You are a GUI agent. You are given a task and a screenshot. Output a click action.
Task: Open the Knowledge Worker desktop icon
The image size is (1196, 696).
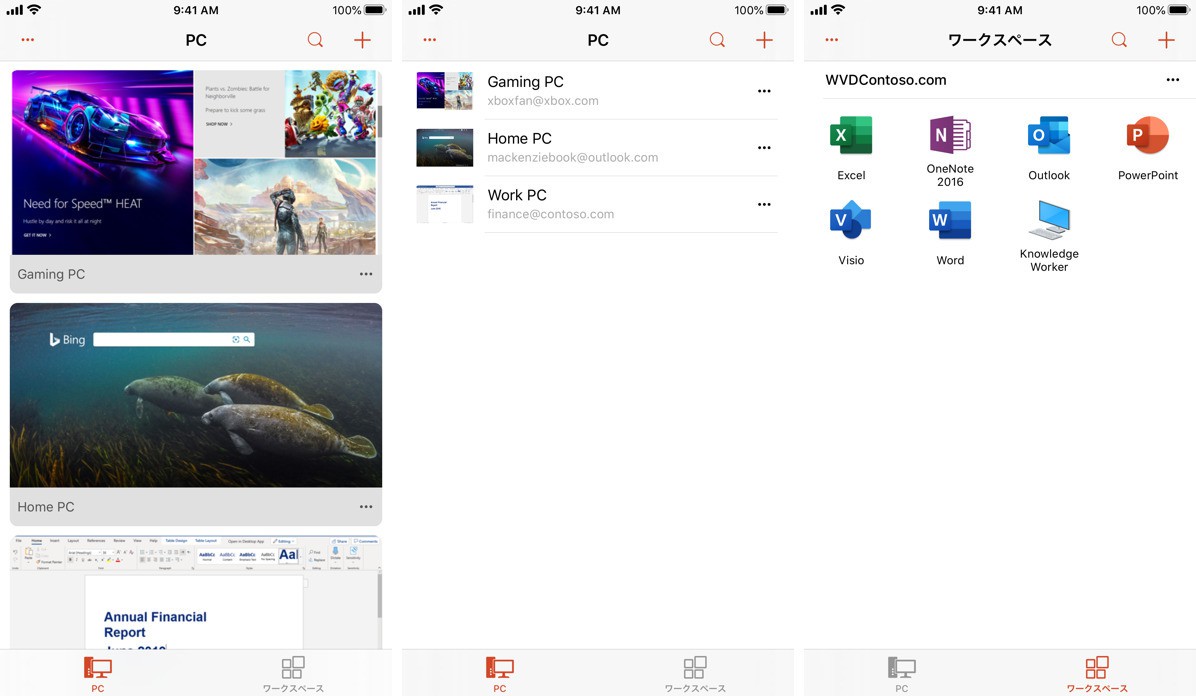point(1049,221)
